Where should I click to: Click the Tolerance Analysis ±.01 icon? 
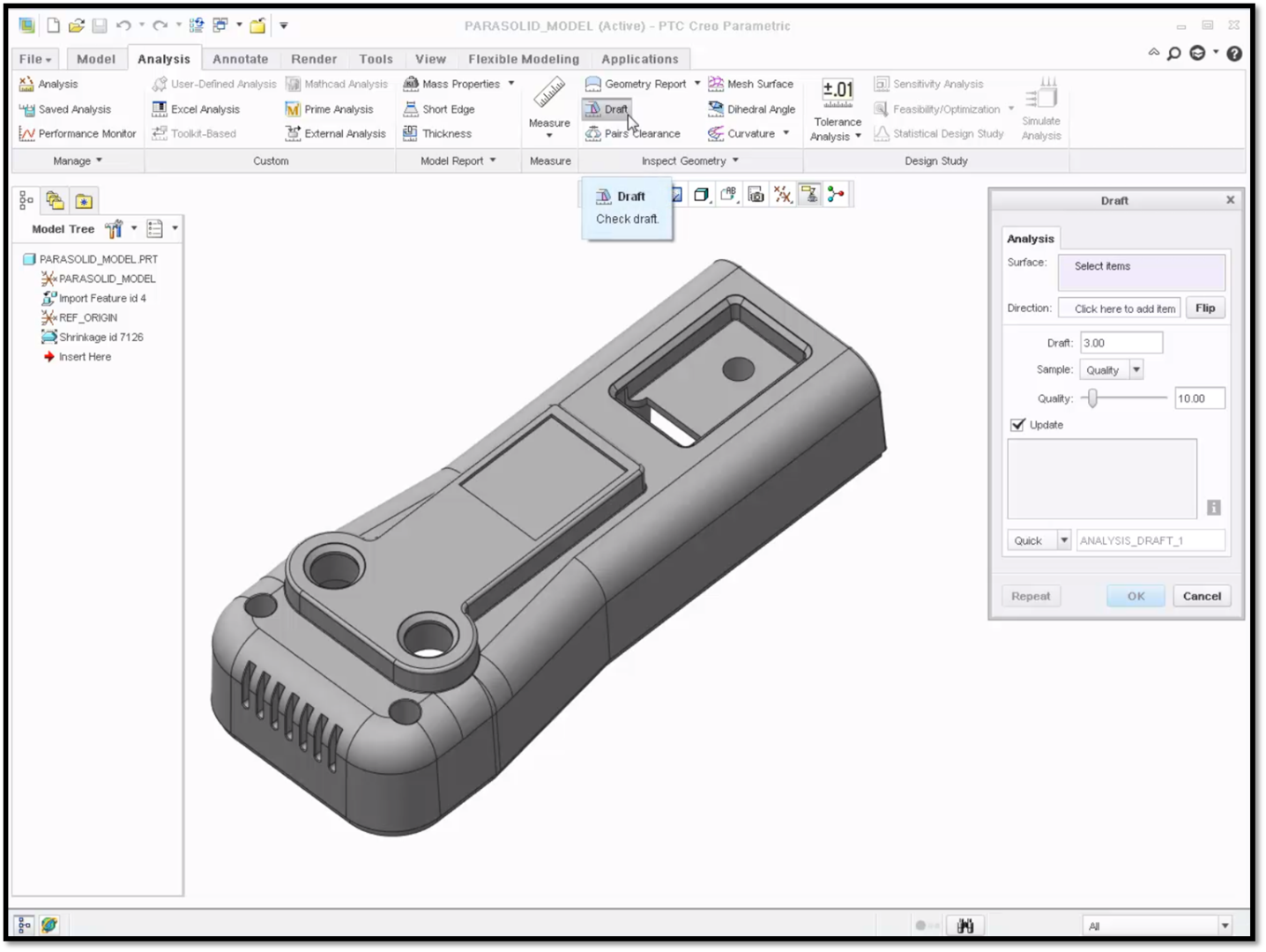pos(838,92)
